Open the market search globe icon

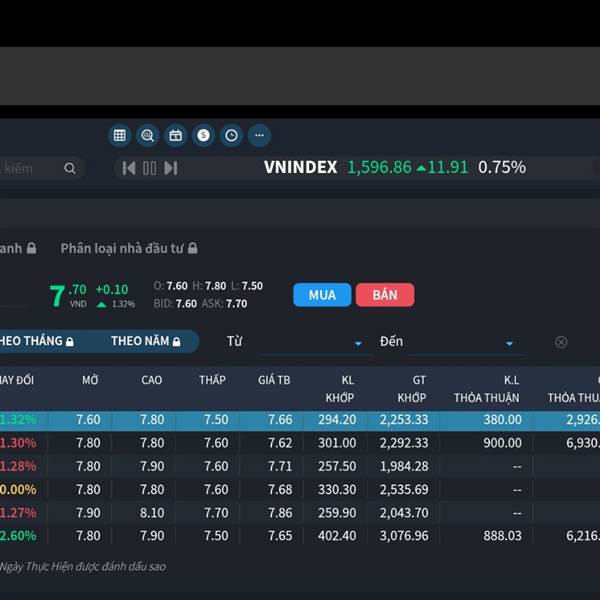147,135
